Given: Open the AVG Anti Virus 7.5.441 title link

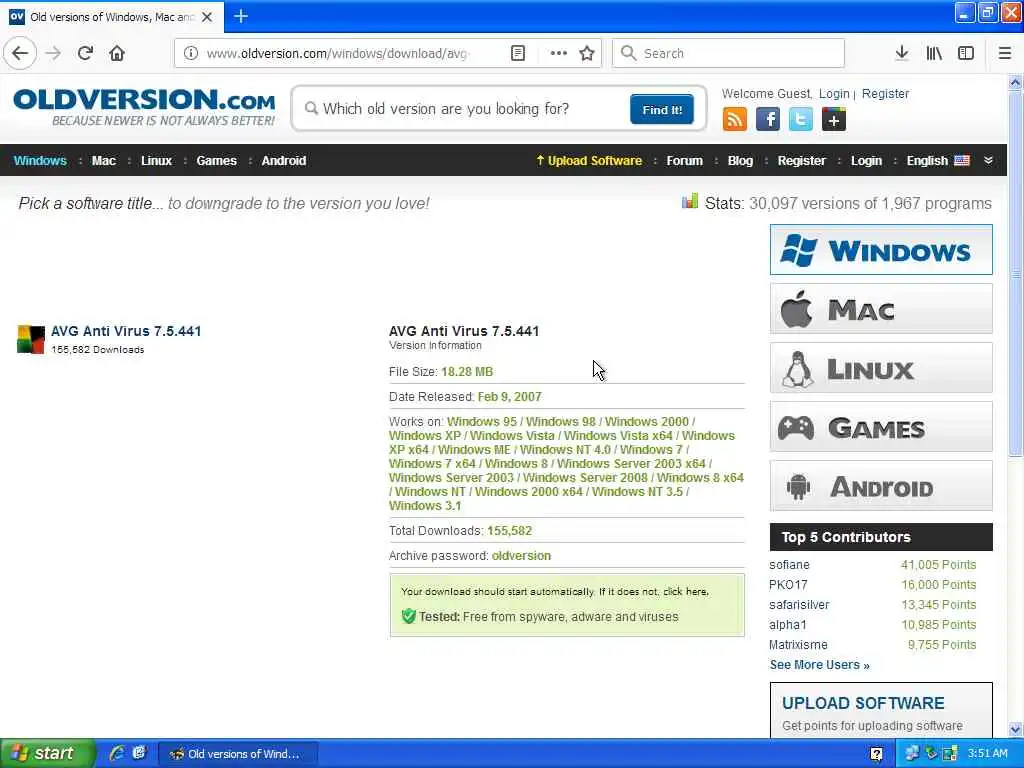Looking at the screenshot, I should pyautogui.click(x=126, y=331).
